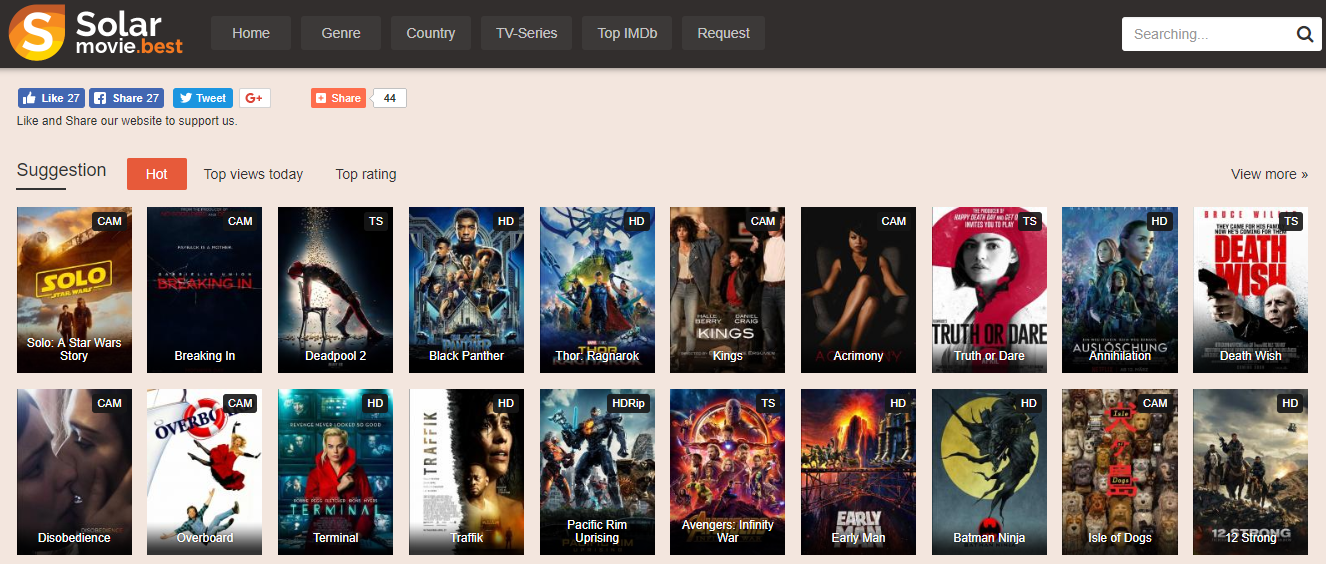This screenshot has height=564, width=1326.
Task: Click the orange Share plus button
Action: click(338, 98)
